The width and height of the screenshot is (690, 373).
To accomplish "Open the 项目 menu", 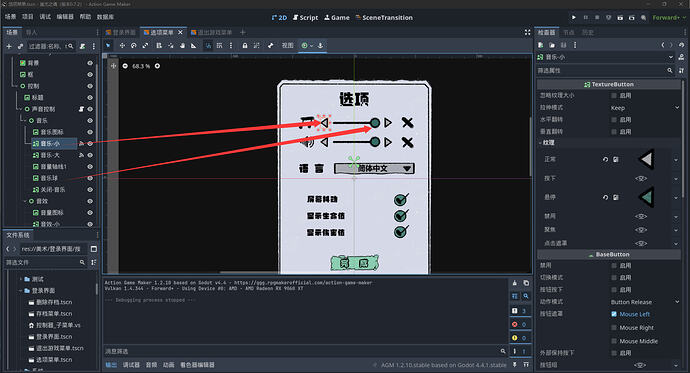I will point(27,17).
